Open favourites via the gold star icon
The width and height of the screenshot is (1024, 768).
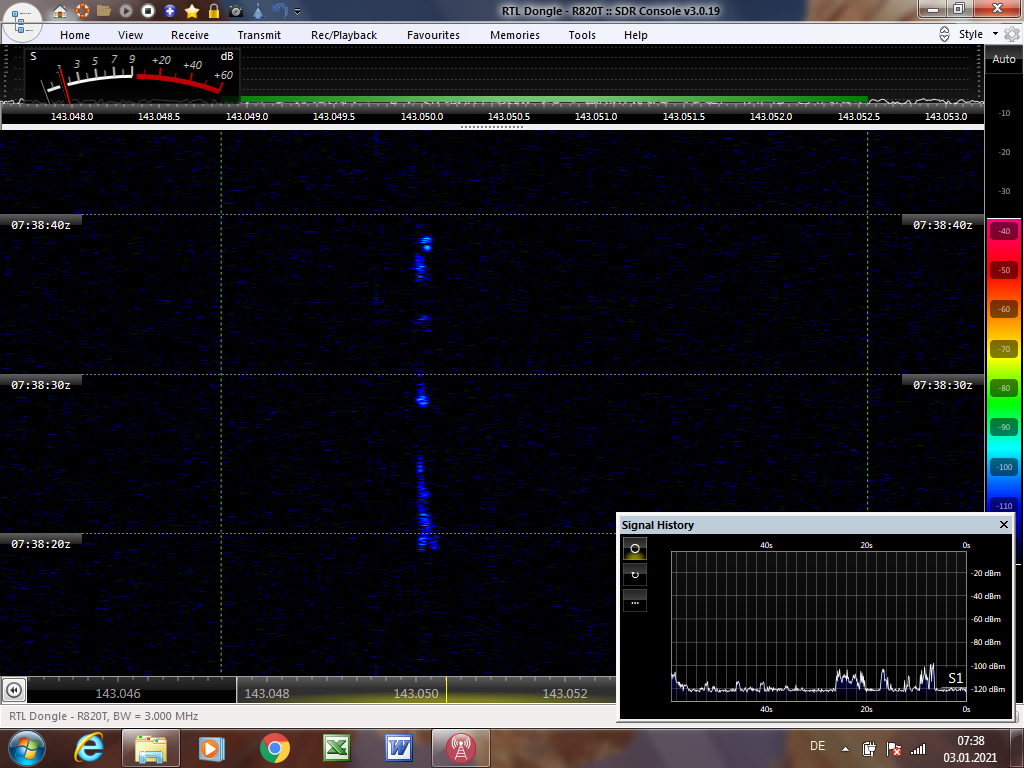pos(192,11)
